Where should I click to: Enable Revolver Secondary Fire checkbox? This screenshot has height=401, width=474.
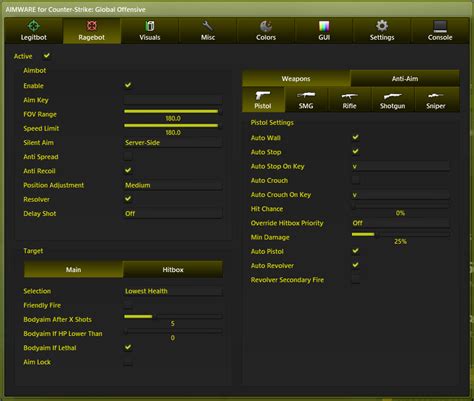pyautogui.click(x=356, y=279)
